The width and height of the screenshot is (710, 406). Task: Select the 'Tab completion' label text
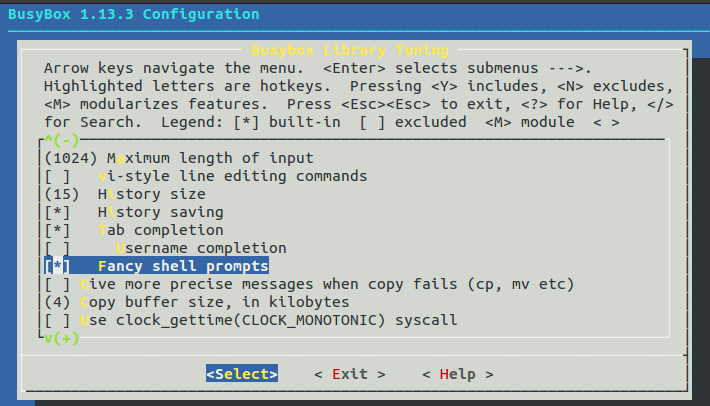pyautogui.click(x=161, y=230)
